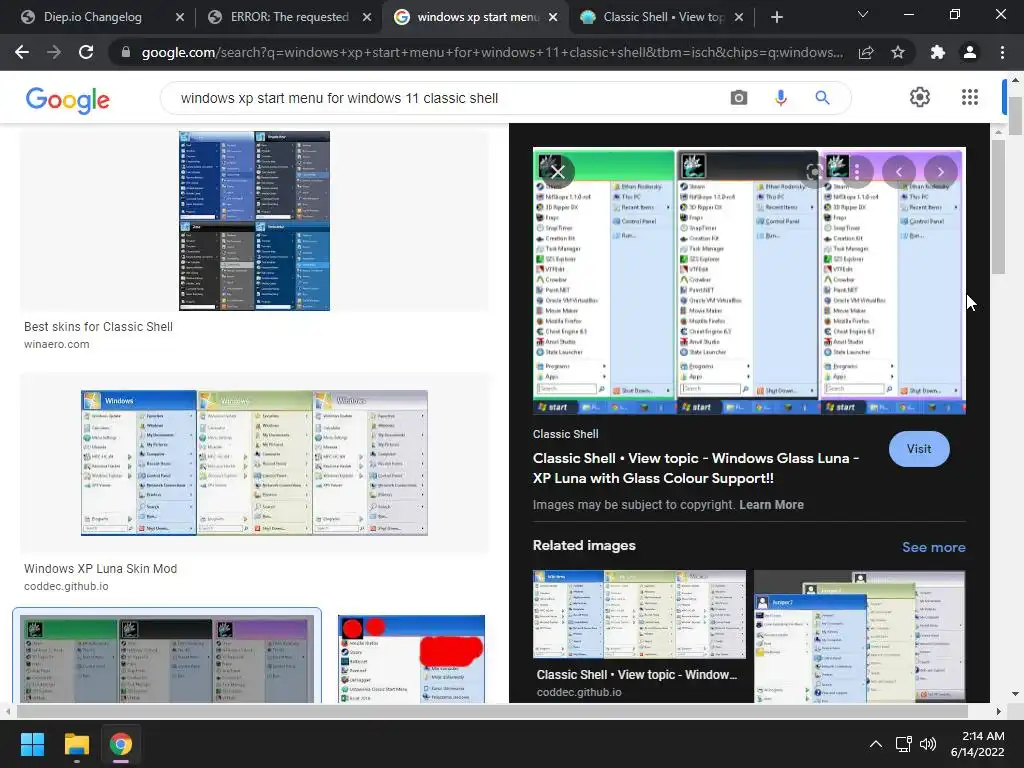Open File Explorer from taskbar
This screenshot has width=1024, height=768.
click(76, 744)
